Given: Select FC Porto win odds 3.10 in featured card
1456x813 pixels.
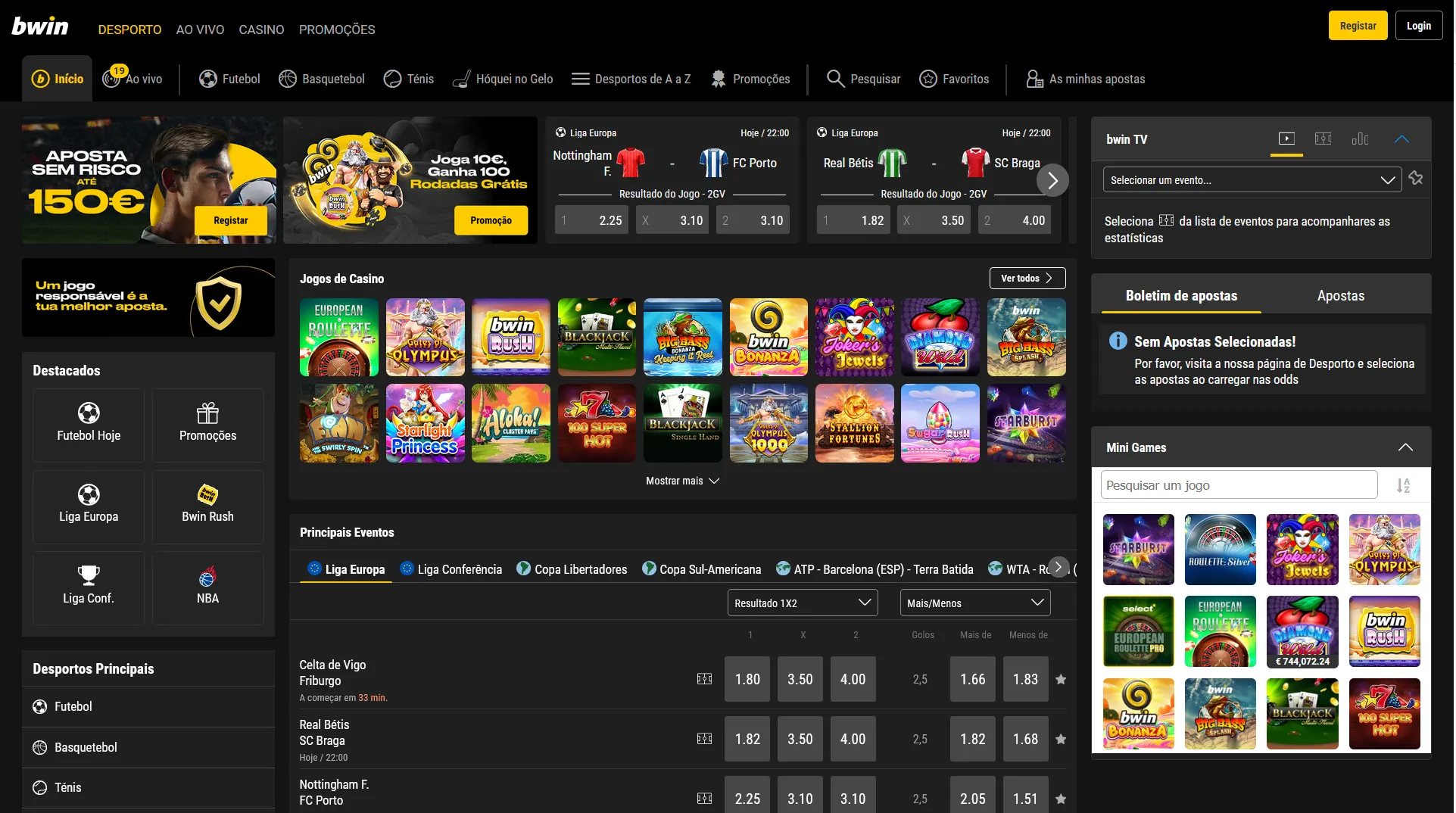Looking at the screenshot, I should click(x=753, y=220).
